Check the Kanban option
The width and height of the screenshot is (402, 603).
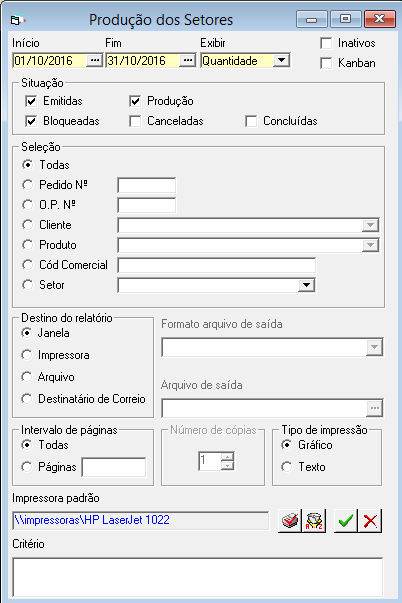(326, 63)
